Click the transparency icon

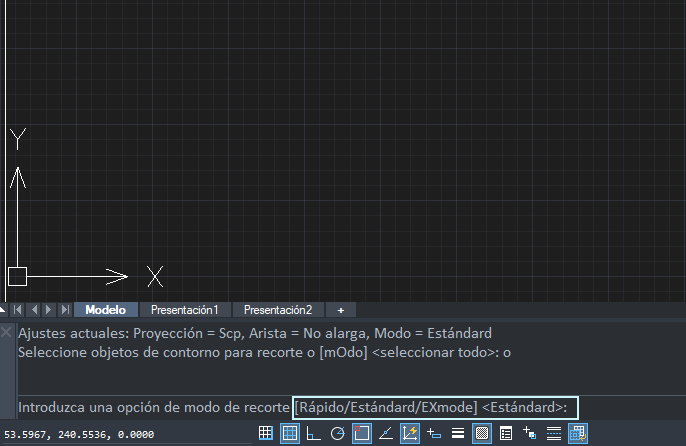pos(481,433)
